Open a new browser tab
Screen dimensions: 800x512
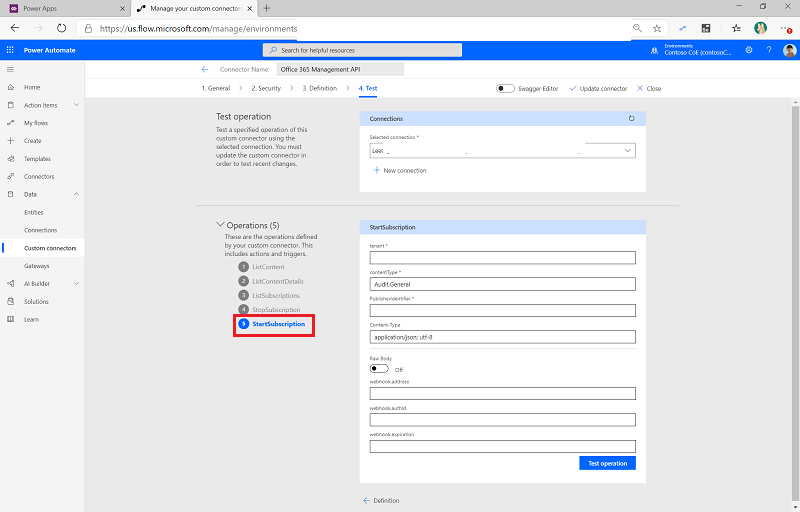pos(266,8)
